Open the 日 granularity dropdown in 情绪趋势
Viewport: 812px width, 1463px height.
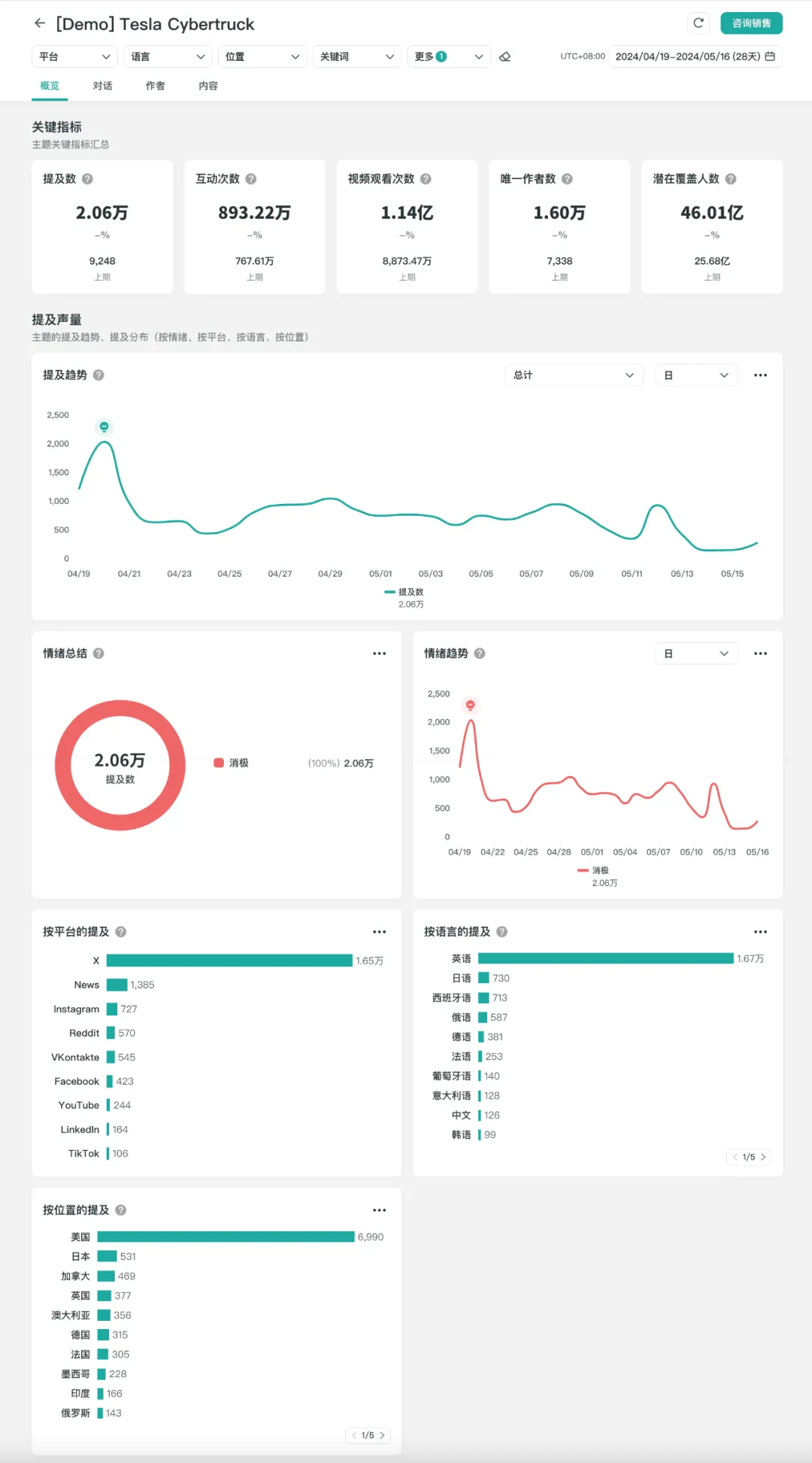coord(696,654)
